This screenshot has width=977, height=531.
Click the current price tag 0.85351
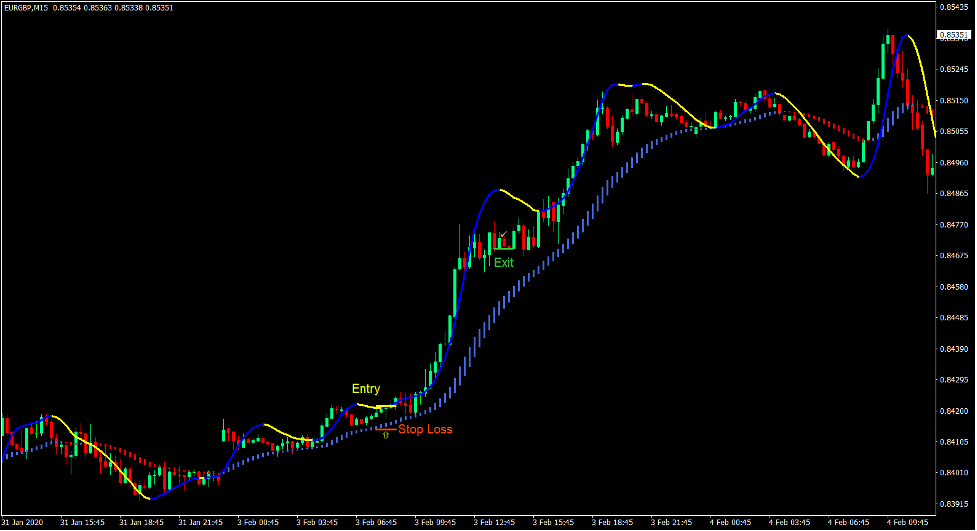tap(954, 35)
